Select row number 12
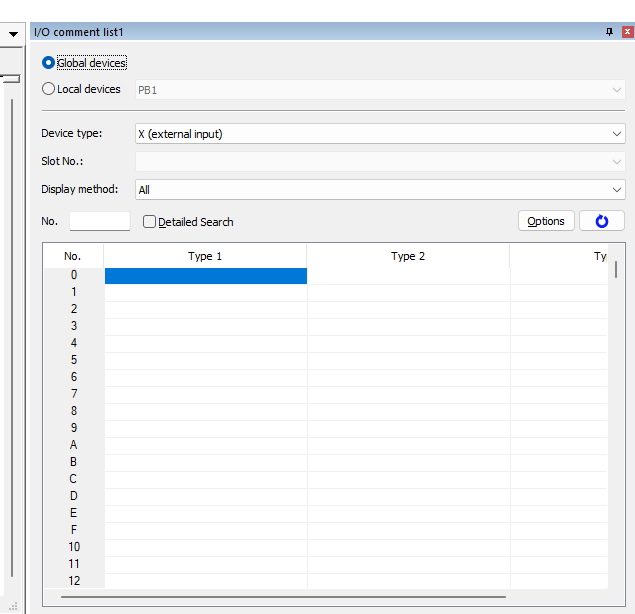The height and width of the screenshot is (614, 635). pos(74,581)
